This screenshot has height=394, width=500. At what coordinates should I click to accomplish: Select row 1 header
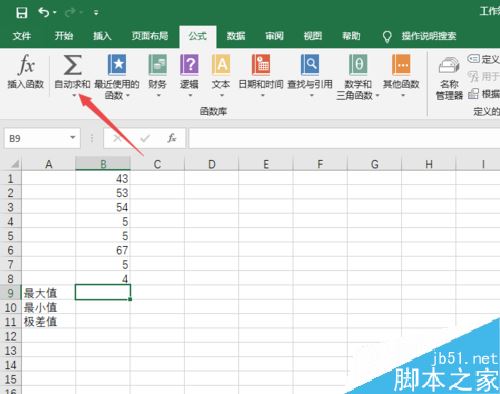11,179
